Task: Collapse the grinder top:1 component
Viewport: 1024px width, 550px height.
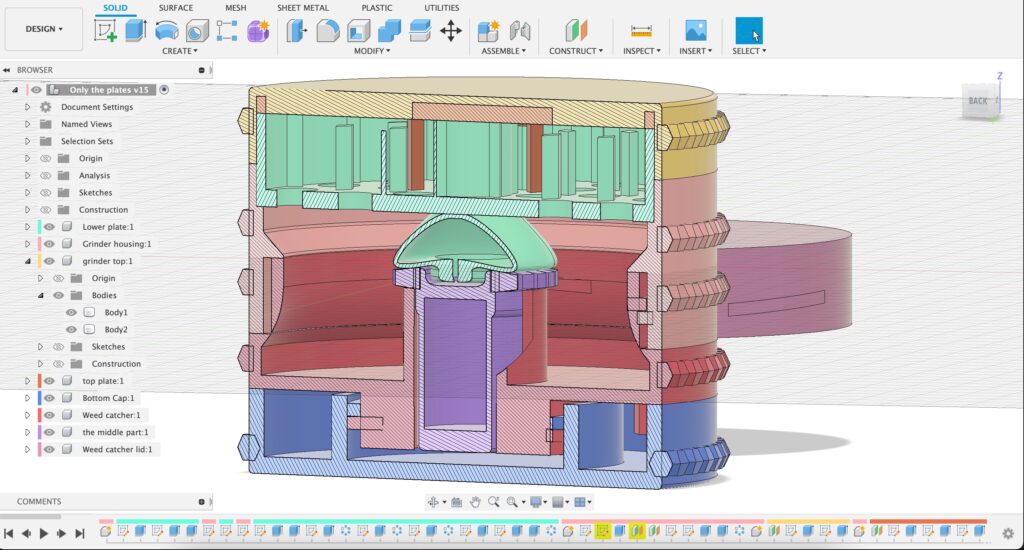Action: [28, 261]
